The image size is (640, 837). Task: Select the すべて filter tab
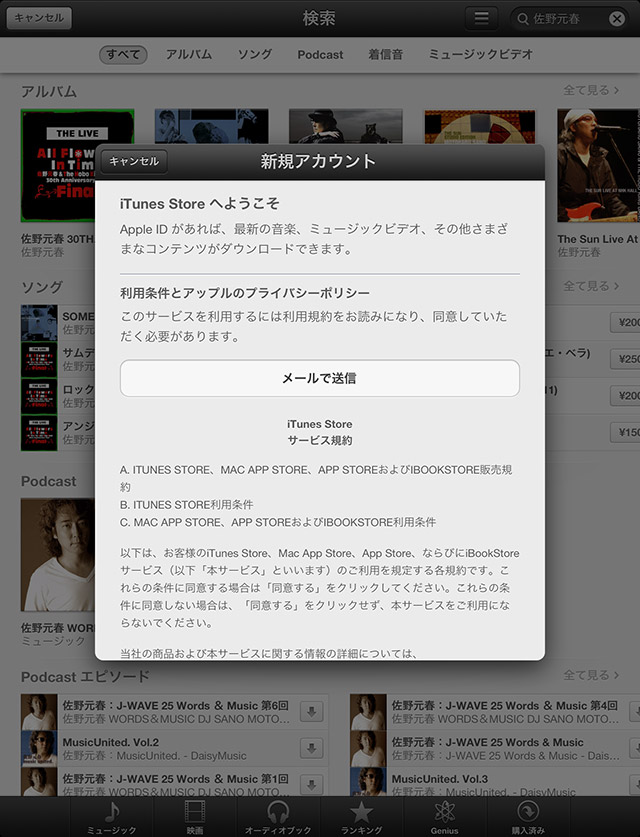point(123,54)
